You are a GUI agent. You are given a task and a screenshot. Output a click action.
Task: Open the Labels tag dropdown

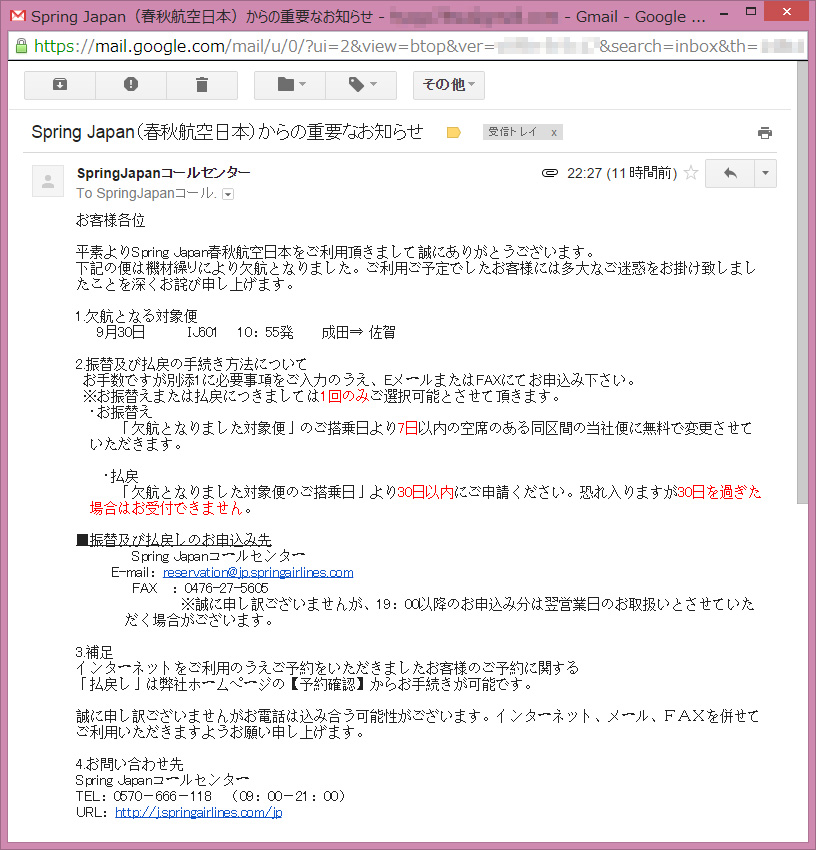[x=361, y=85]
